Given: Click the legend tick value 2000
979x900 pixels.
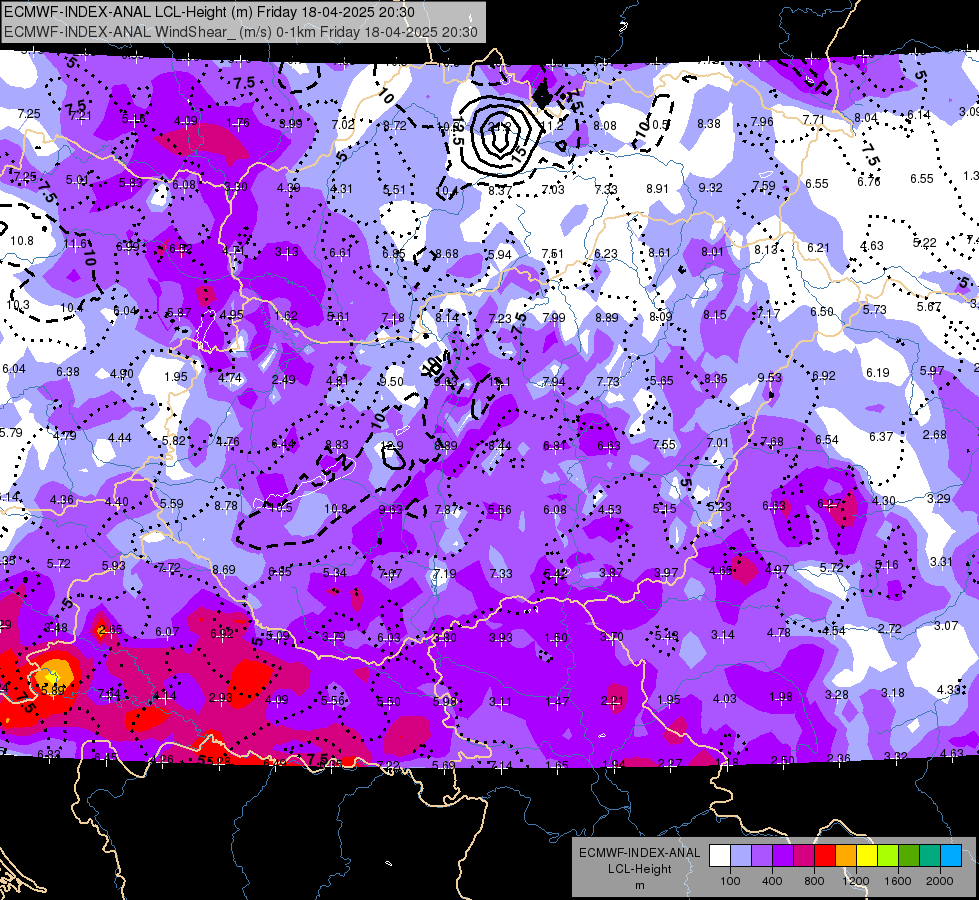Looking at the screenshot, I should point(940,881).
